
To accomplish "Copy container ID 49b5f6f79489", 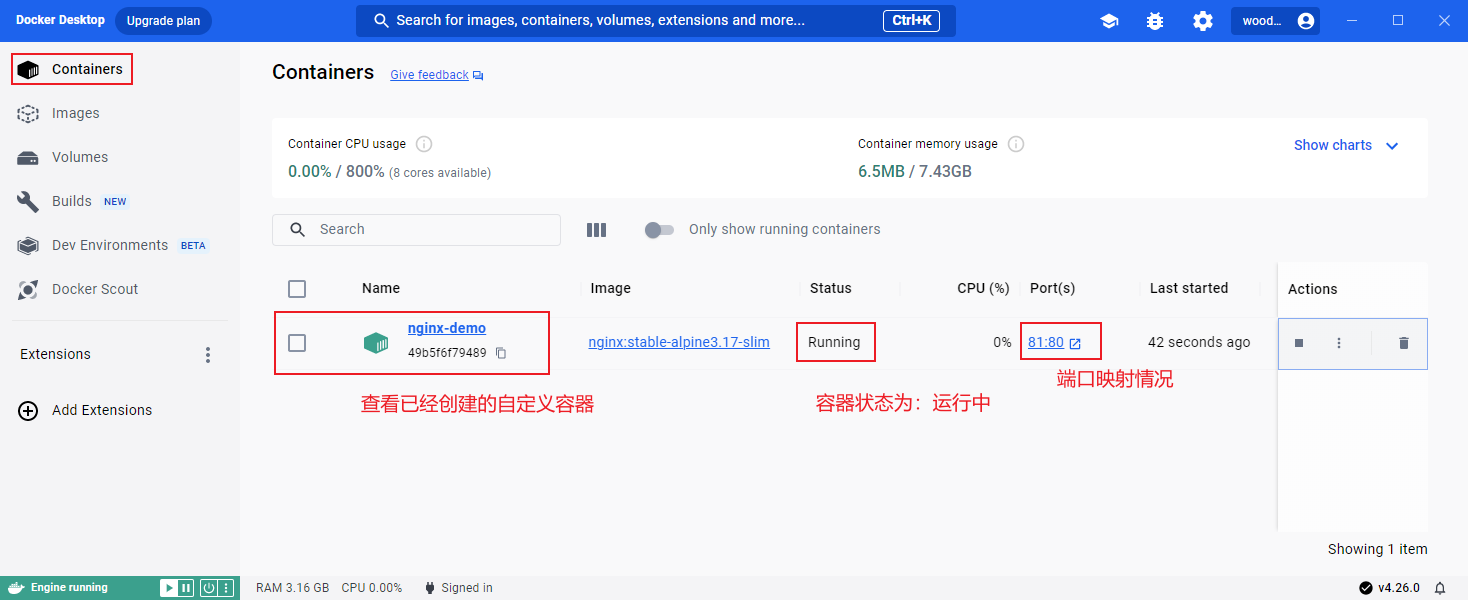I will [x=501, y=353].
